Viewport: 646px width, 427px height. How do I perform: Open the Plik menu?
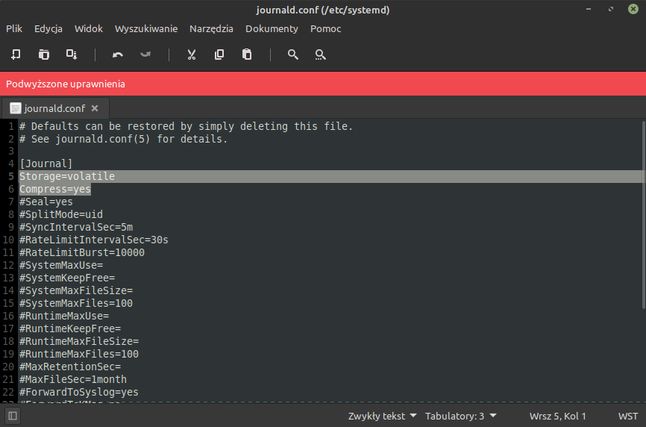coord(14,28)
